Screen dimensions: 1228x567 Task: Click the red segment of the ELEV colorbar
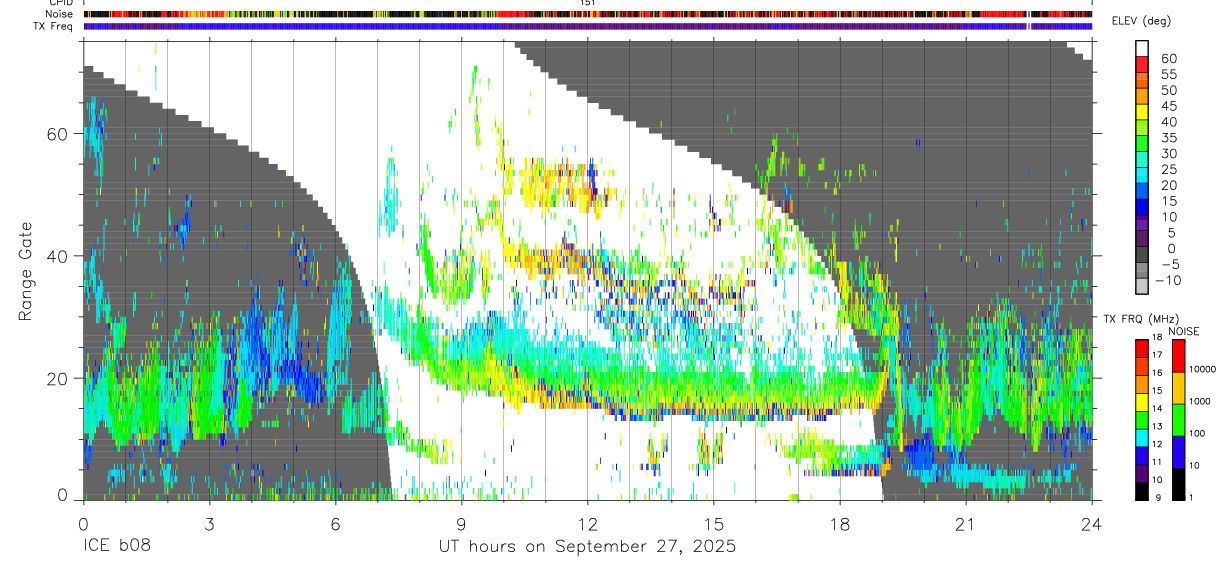pyautogui.click(x=1143, y=65)
